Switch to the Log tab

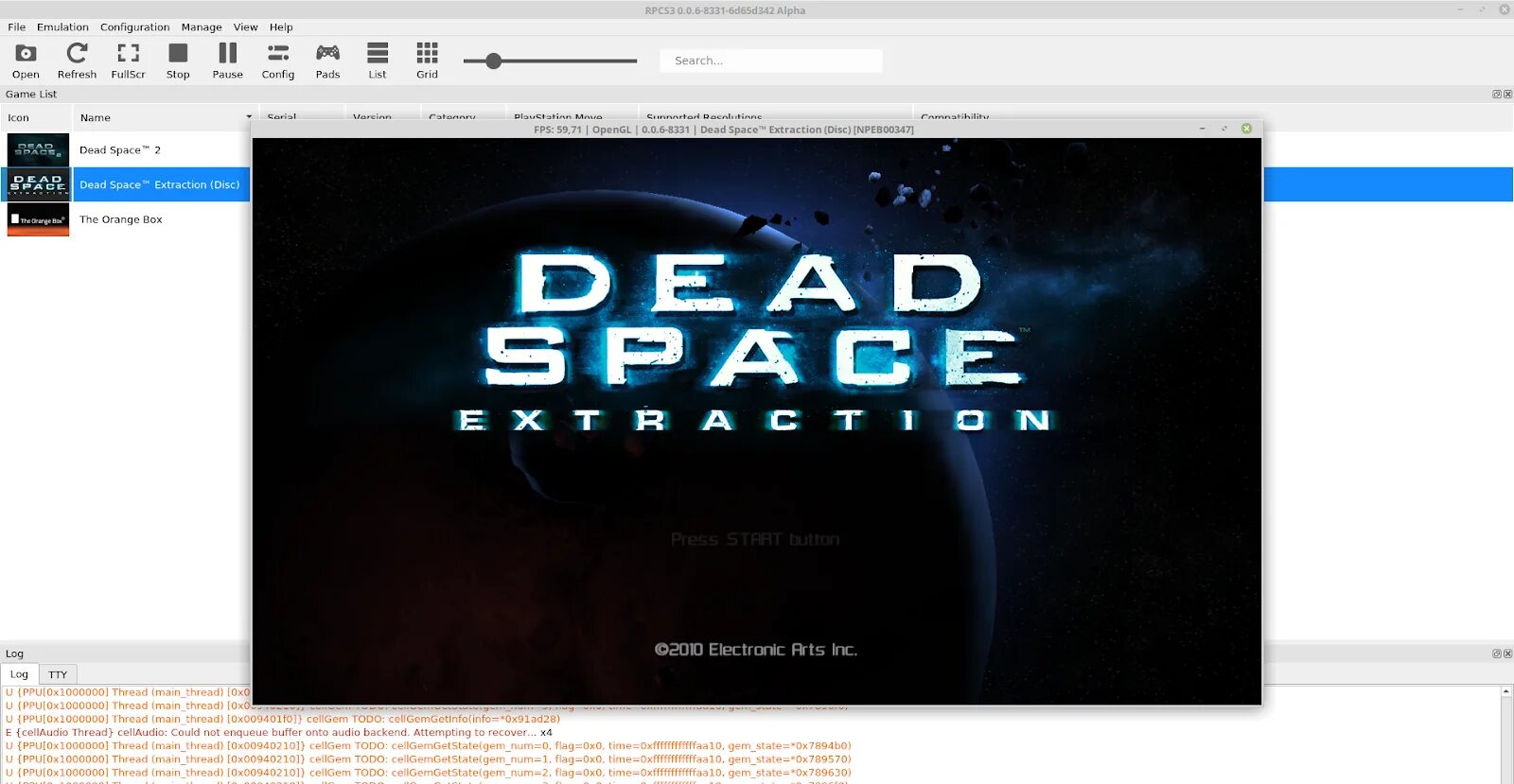click(19, 674)
